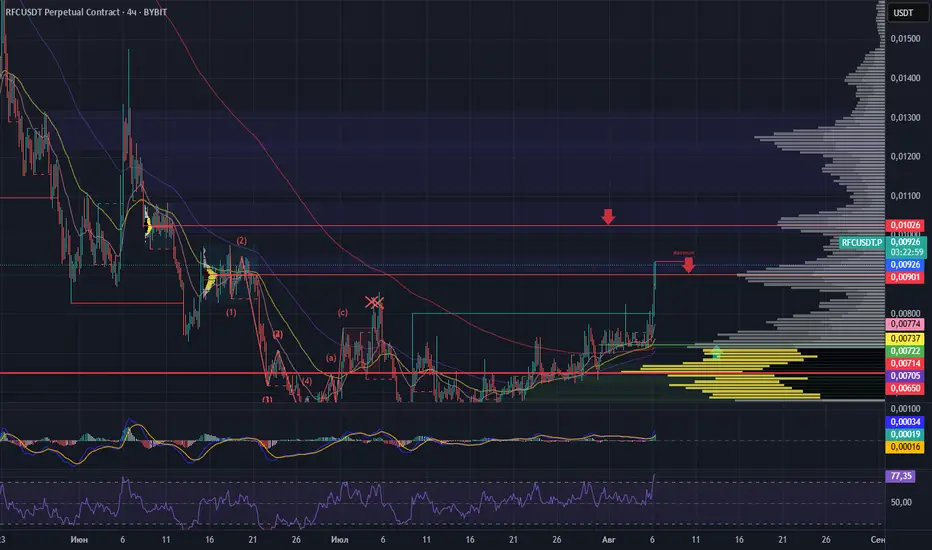932x550 pixels.
Task: Click the 0,00100 indicator scale value
Action: tap(905, 408)
